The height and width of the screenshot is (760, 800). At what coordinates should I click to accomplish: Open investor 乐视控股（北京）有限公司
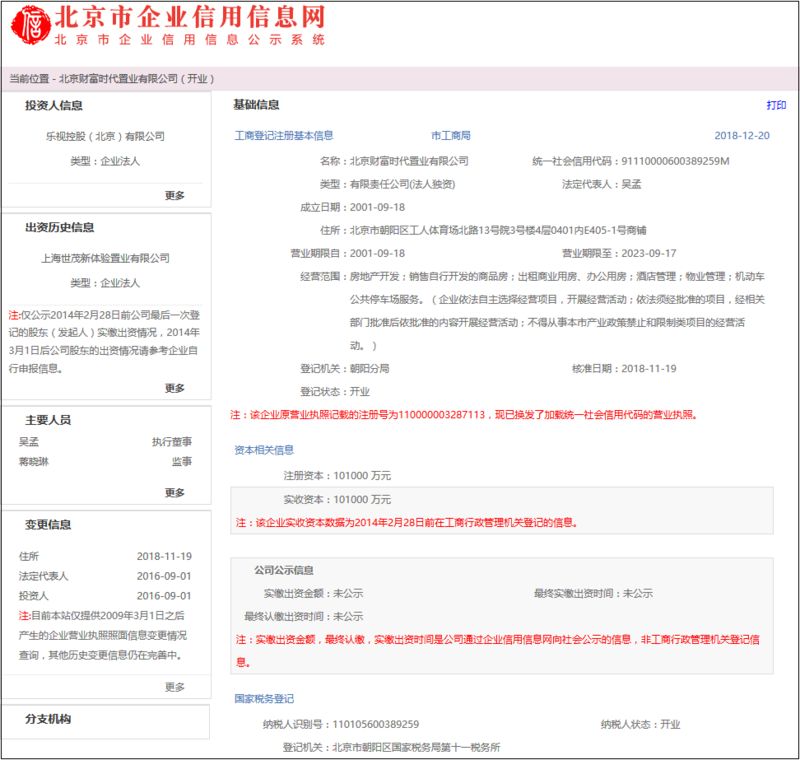[x=105, y=136]
